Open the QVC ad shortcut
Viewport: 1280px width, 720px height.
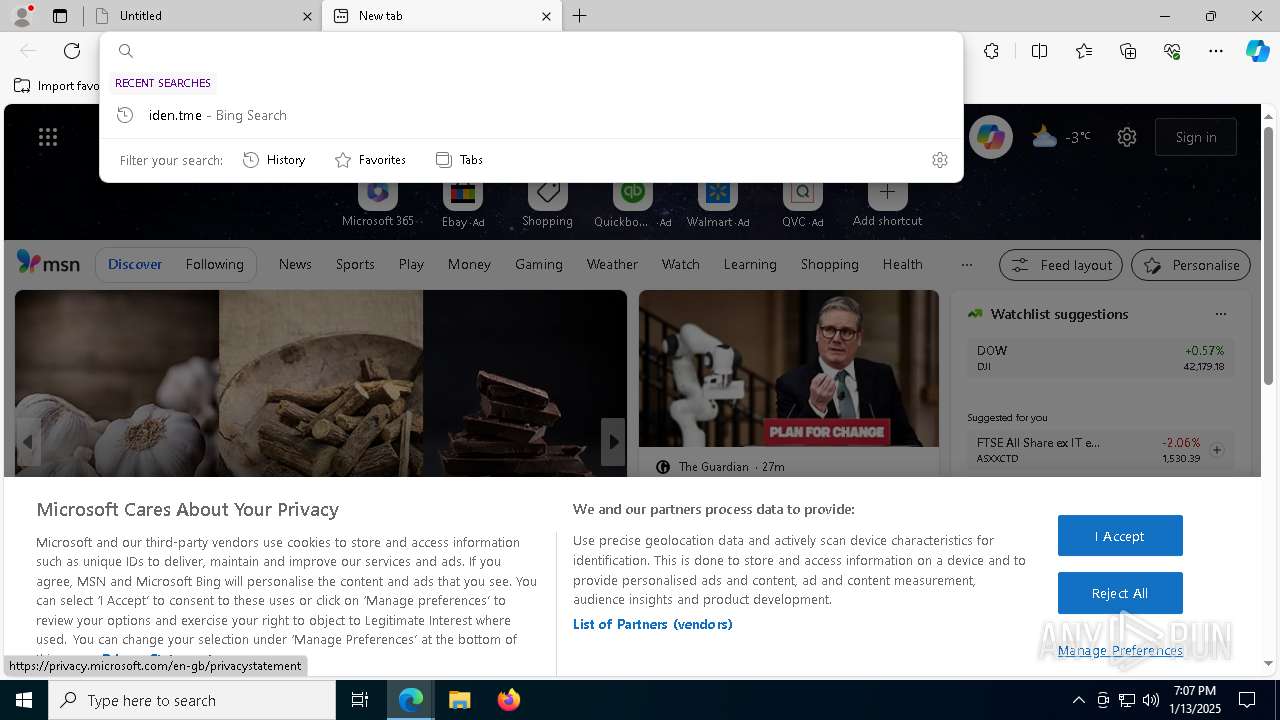point(802,205)
